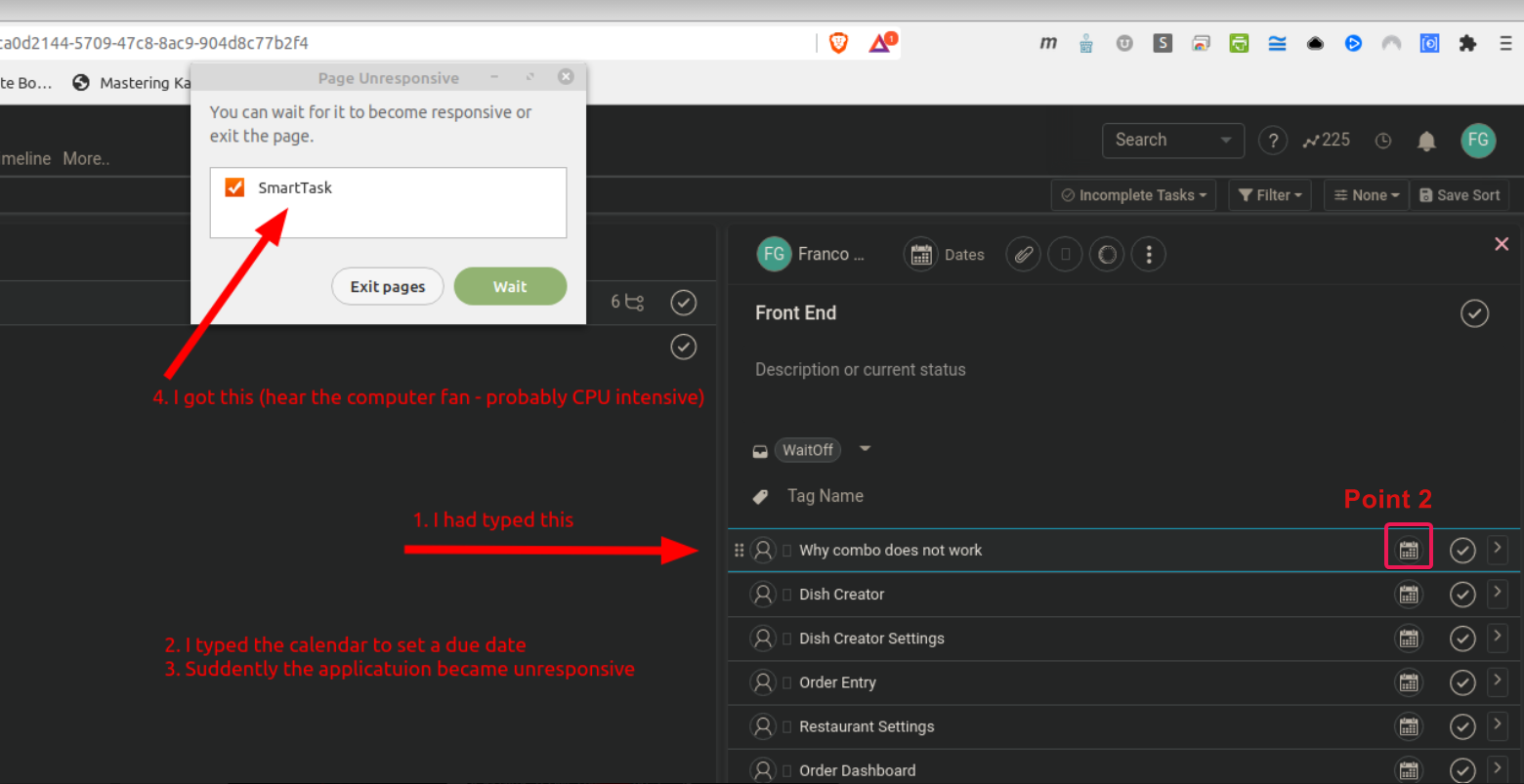The image size is (1524, 784).
Task: Open the Brave Rewards triangle icon
Action: tap(881, 42)
